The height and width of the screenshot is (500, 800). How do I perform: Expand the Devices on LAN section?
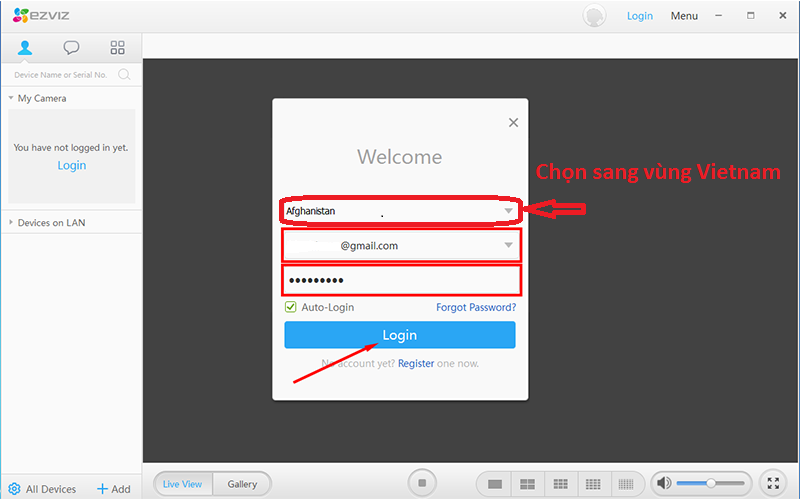coord(11,222)
